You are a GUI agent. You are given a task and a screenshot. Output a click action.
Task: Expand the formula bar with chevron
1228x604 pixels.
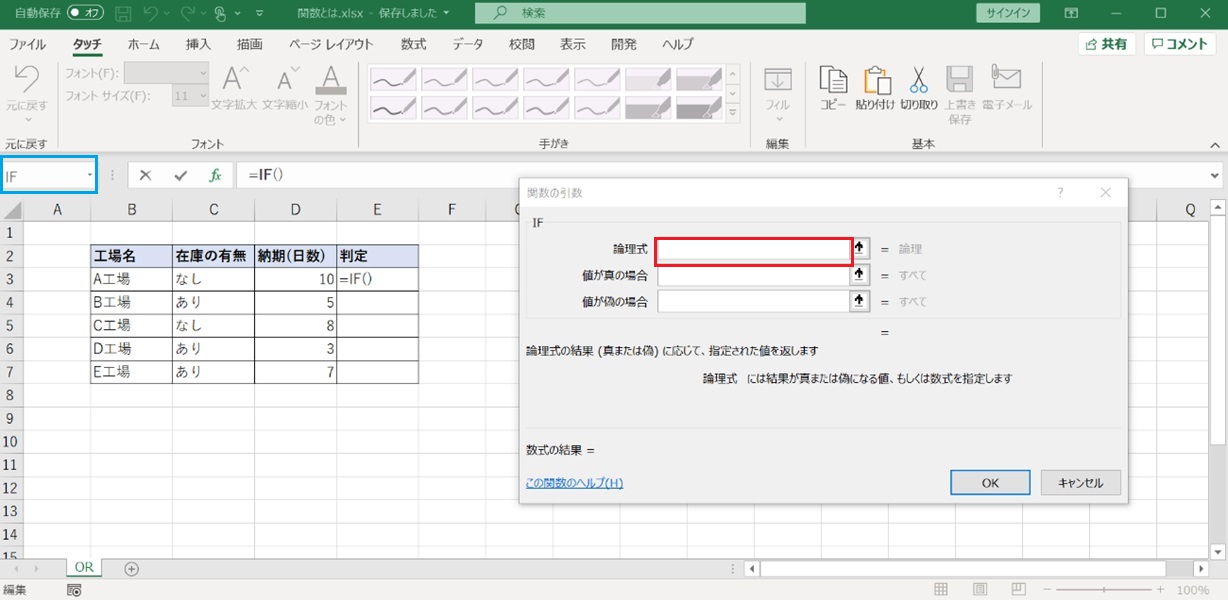point(1215,175)
